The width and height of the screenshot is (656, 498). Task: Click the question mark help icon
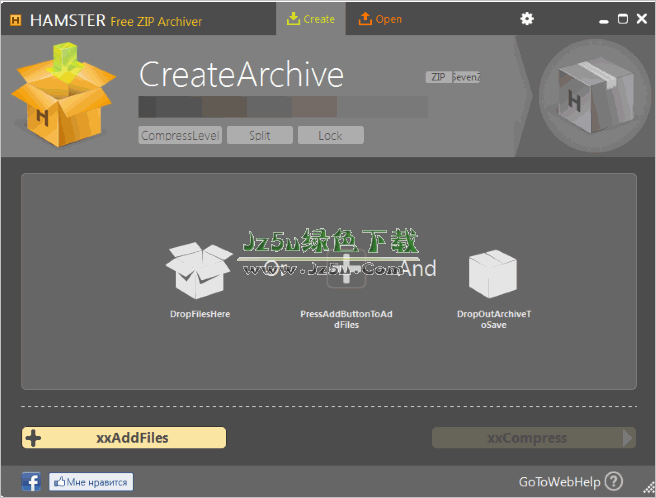614,481
